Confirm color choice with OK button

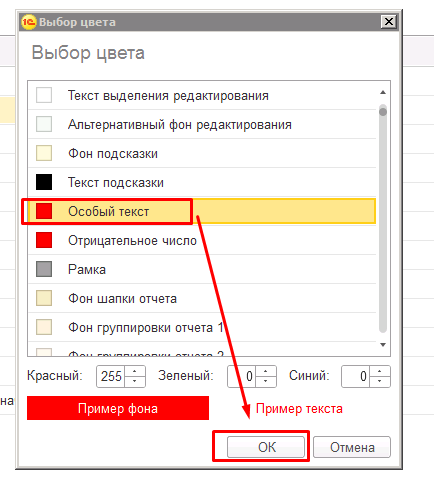coord(266,447)
